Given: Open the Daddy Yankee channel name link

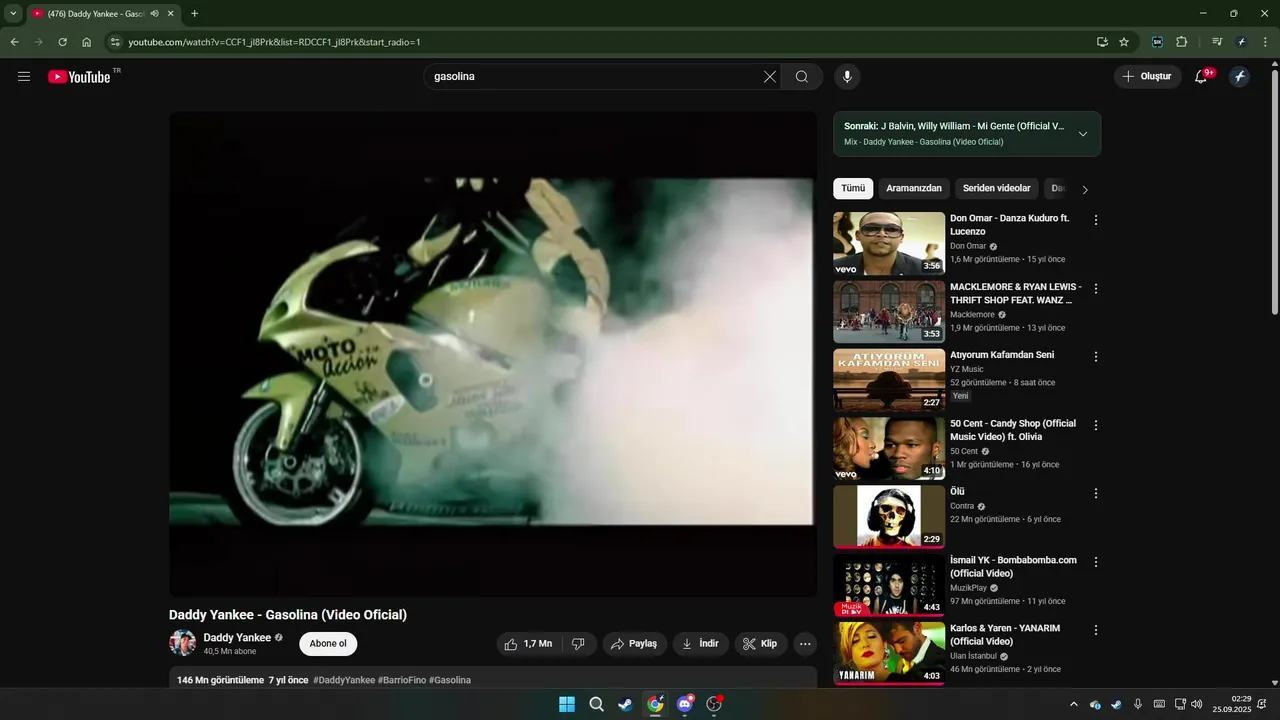Looking at the screenshot, I should [237, 638].
